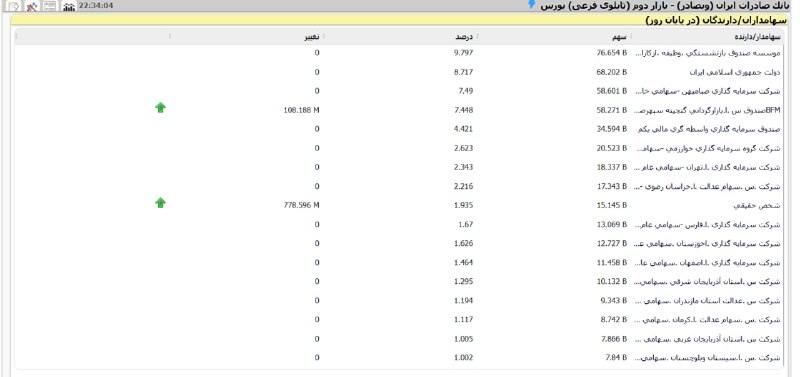Click change value 778.596 M
The width and height of the screenshot is (800, 377).
click(x=302, y=206)
